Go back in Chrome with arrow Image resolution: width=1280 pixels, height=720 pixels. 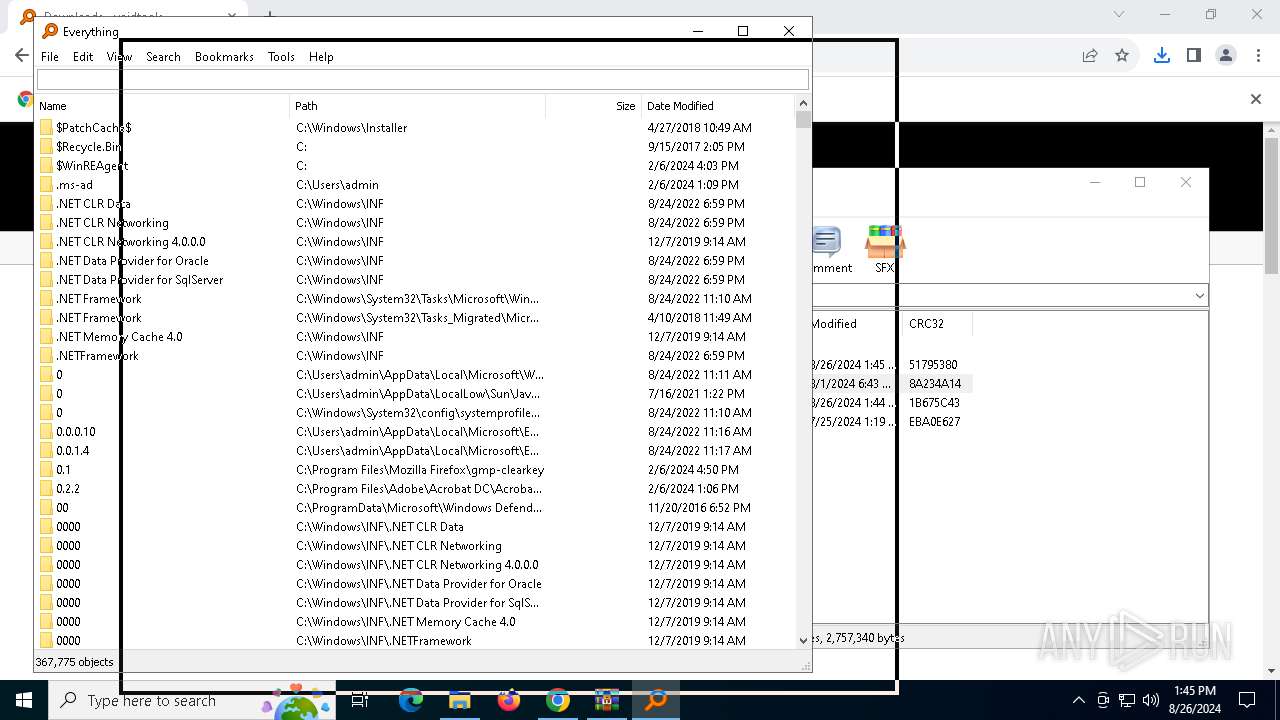coord(21,56)
